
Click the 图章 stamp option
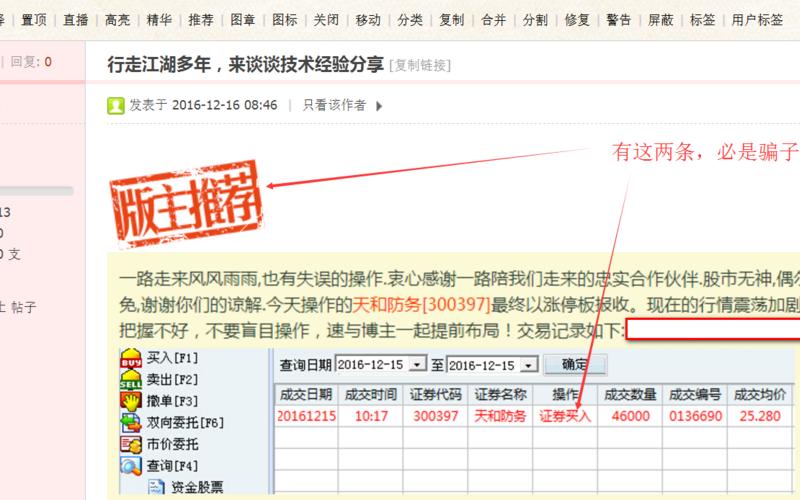coord(243,20)
